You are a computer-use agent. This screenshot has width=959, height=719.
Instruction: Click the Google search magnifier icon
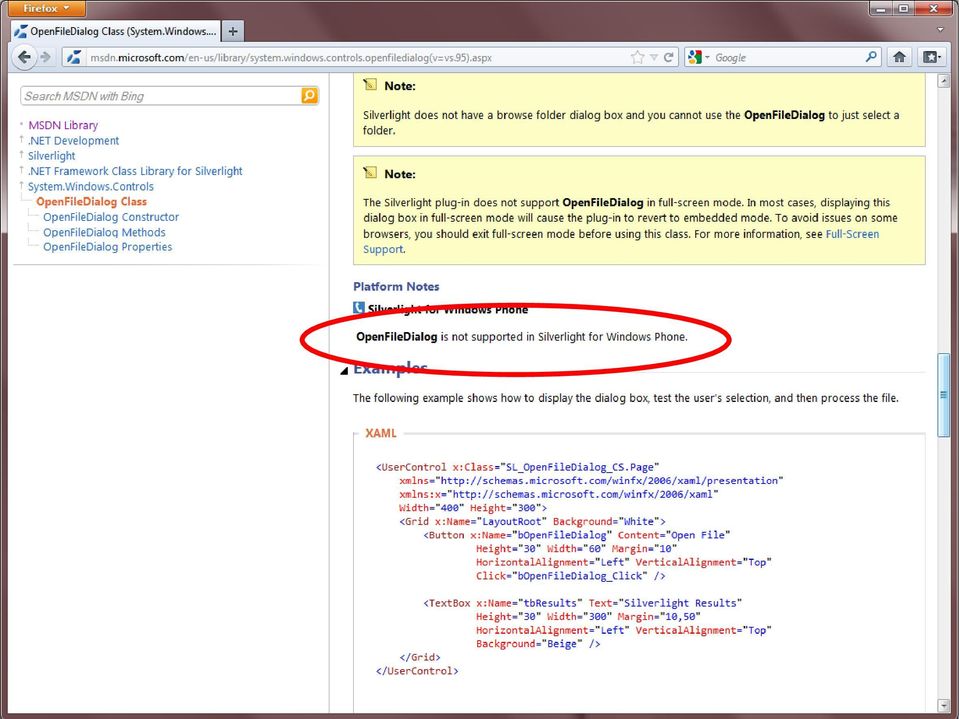click(871, 57)
